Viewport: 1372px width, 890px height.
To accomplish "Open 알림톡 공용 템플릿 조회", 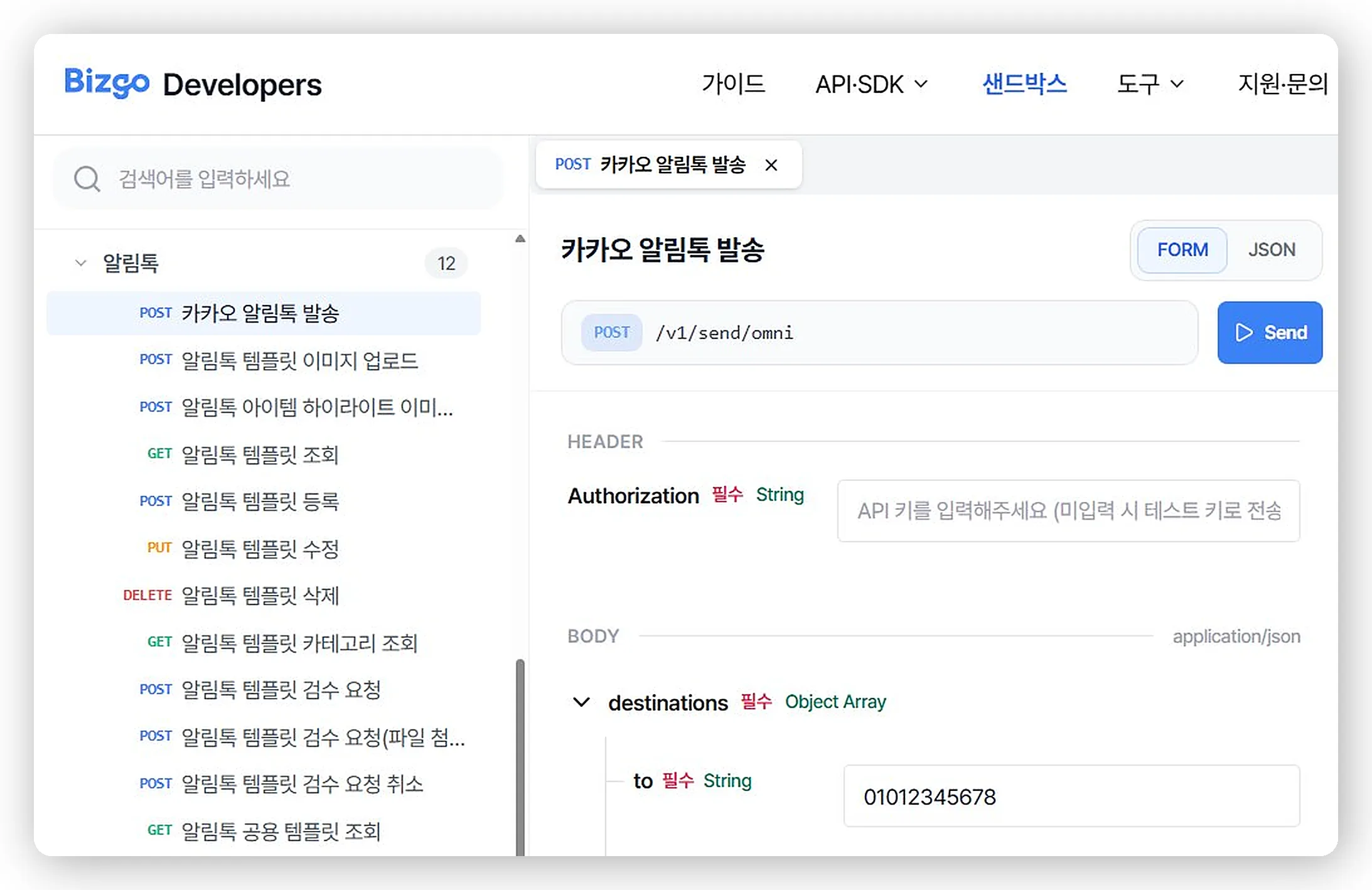I will [264, 831].
